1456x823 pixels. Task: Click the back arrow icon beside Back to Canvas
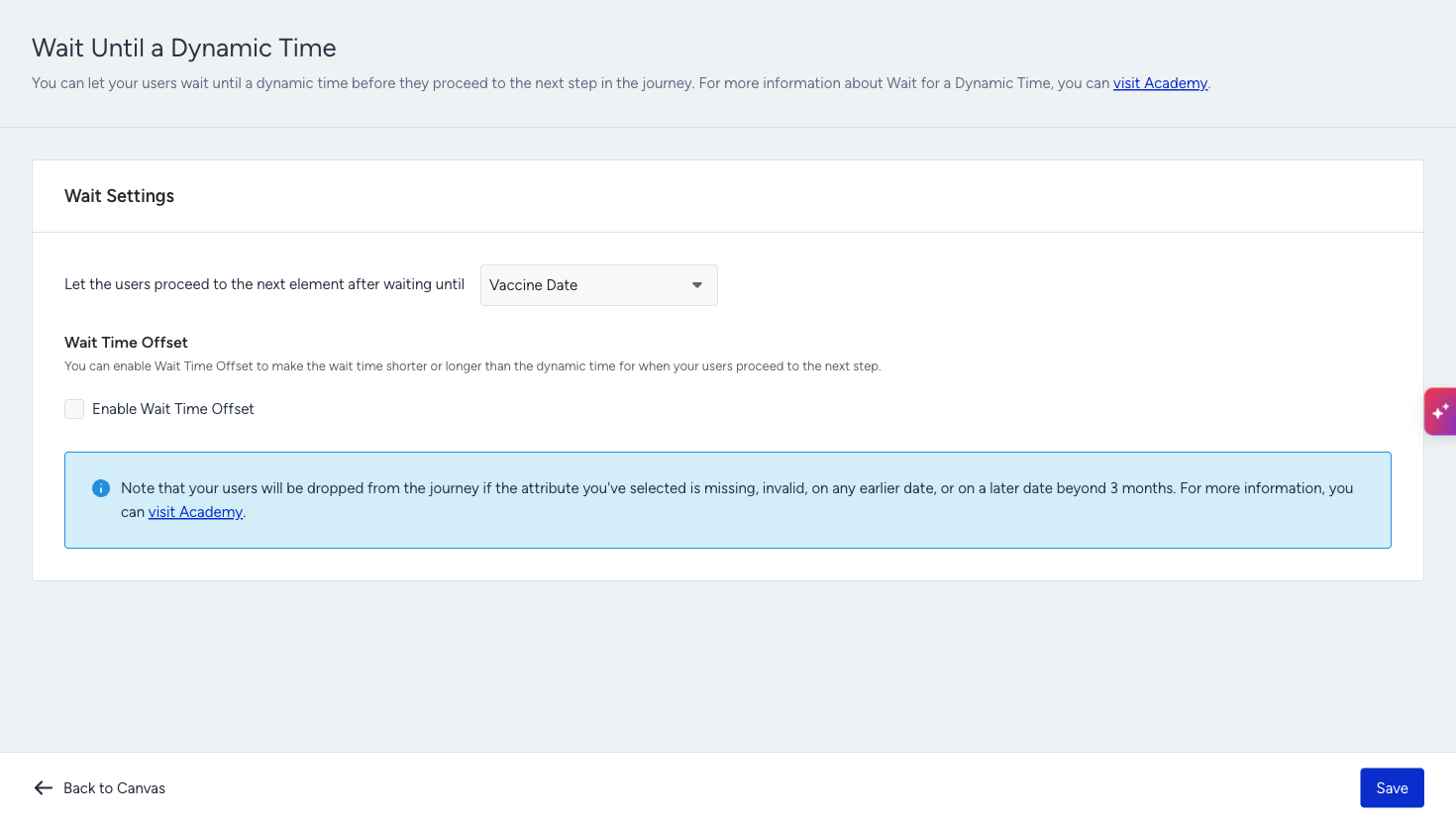click(x=44, y=788)
